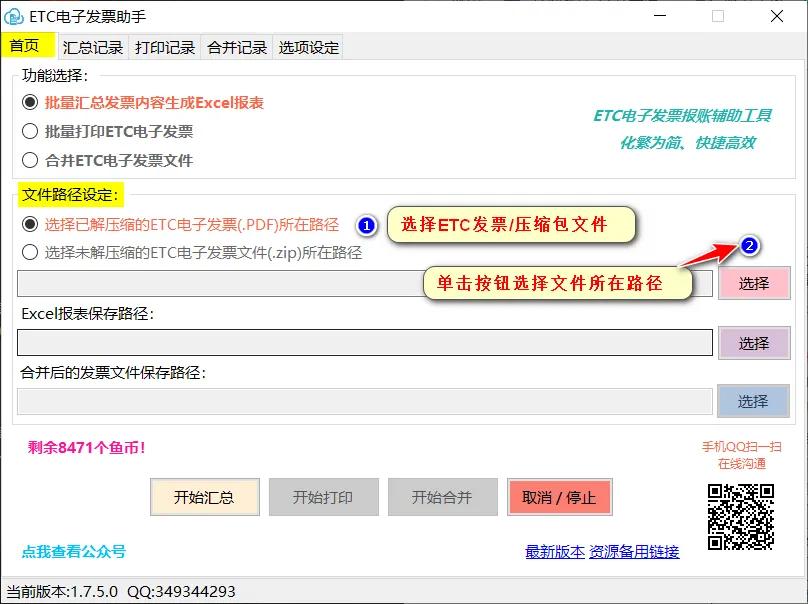
Task: Click the Excel报表保存路径 input field
Action: [365, 343]
